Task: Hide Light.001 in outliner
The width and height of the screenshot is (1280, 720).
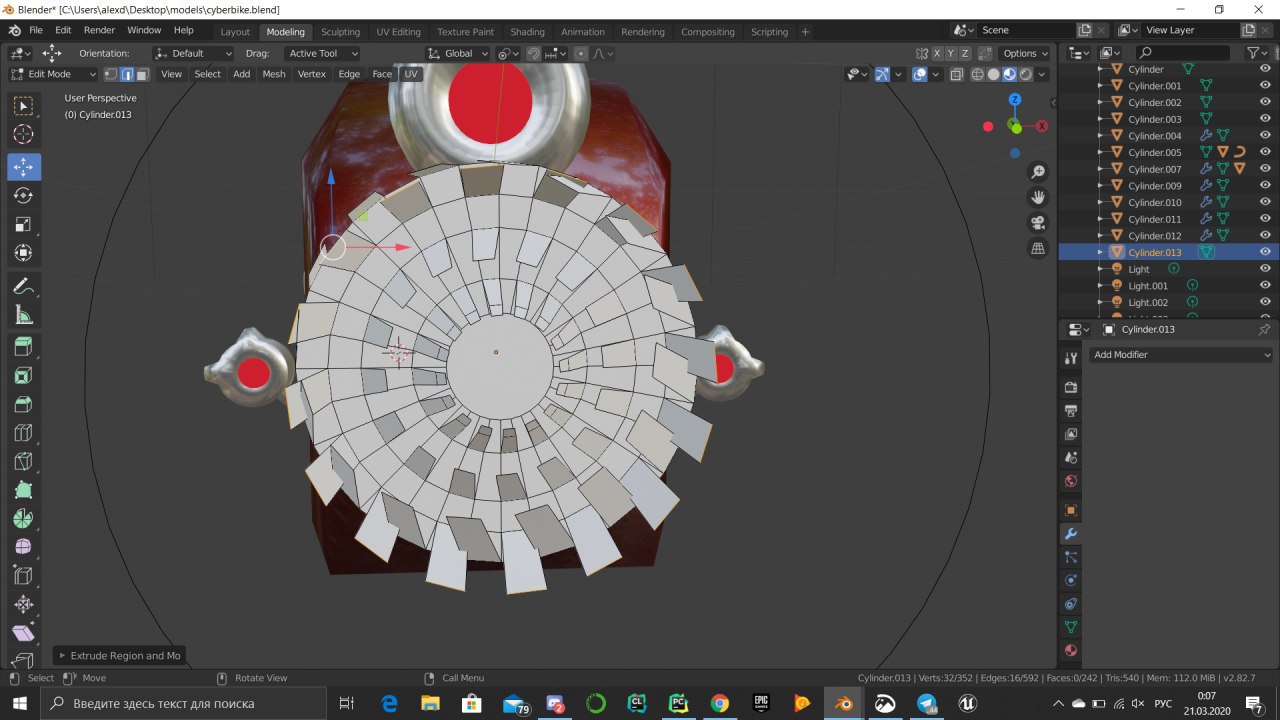Action: [x=1265, y=286]
